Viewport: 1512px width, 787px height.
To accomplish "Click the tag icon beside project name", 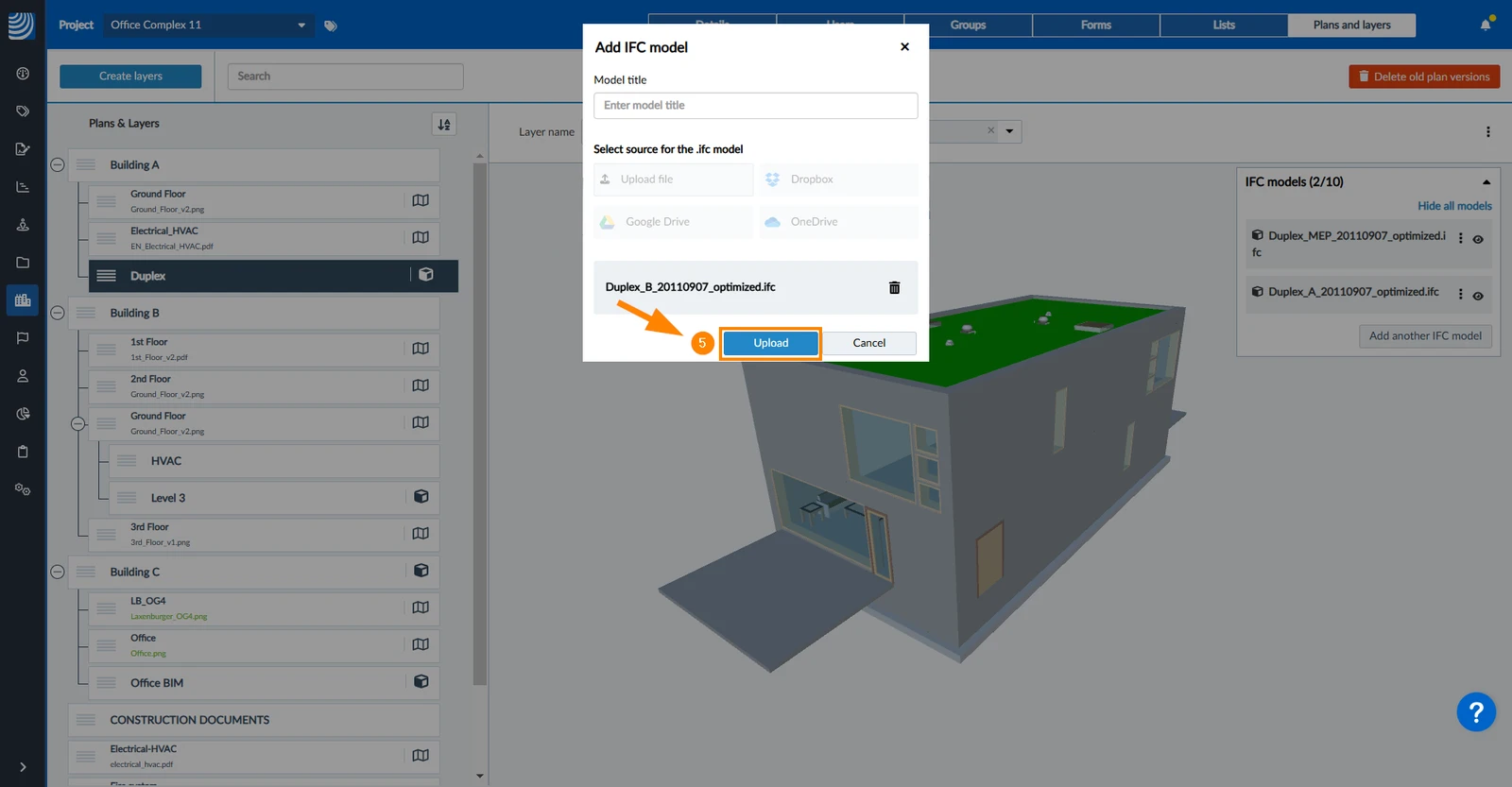I will (331, 26).
